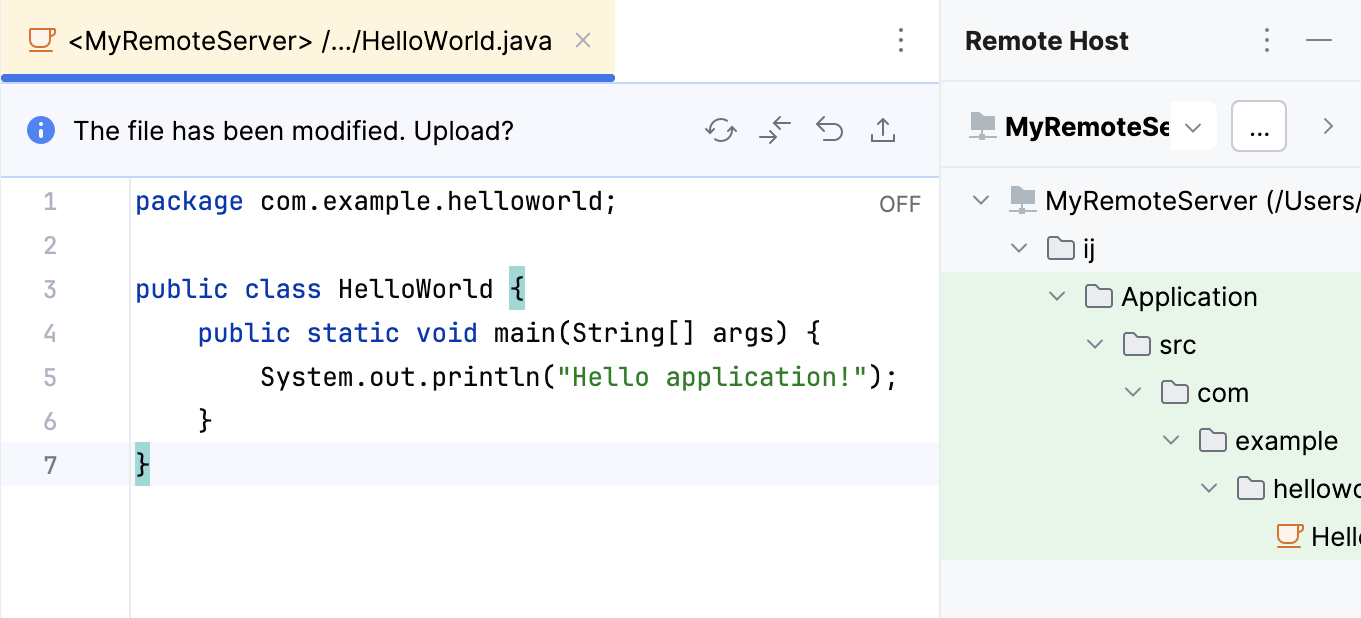Click the Remote Host panel title
Viewport: 1361px width, 618px height.
(1046, 40)
